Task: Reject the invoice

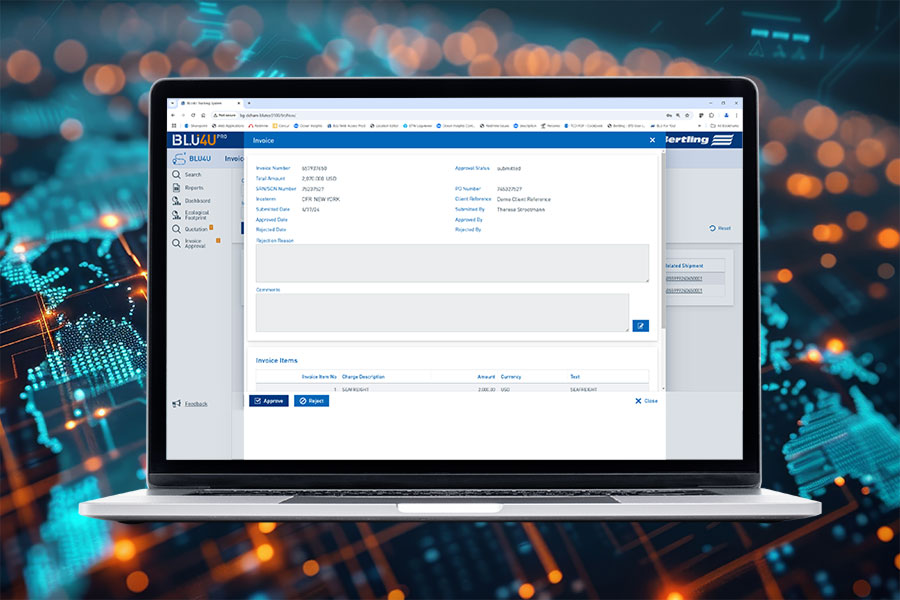Action: [x=312, y=401]
